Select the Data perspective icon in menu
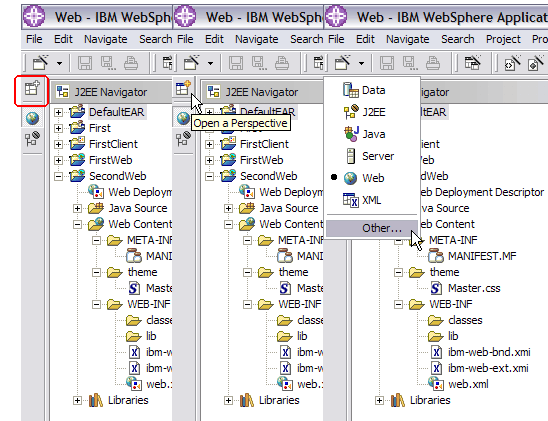This screenshot has height=421, width=548. 351,90
